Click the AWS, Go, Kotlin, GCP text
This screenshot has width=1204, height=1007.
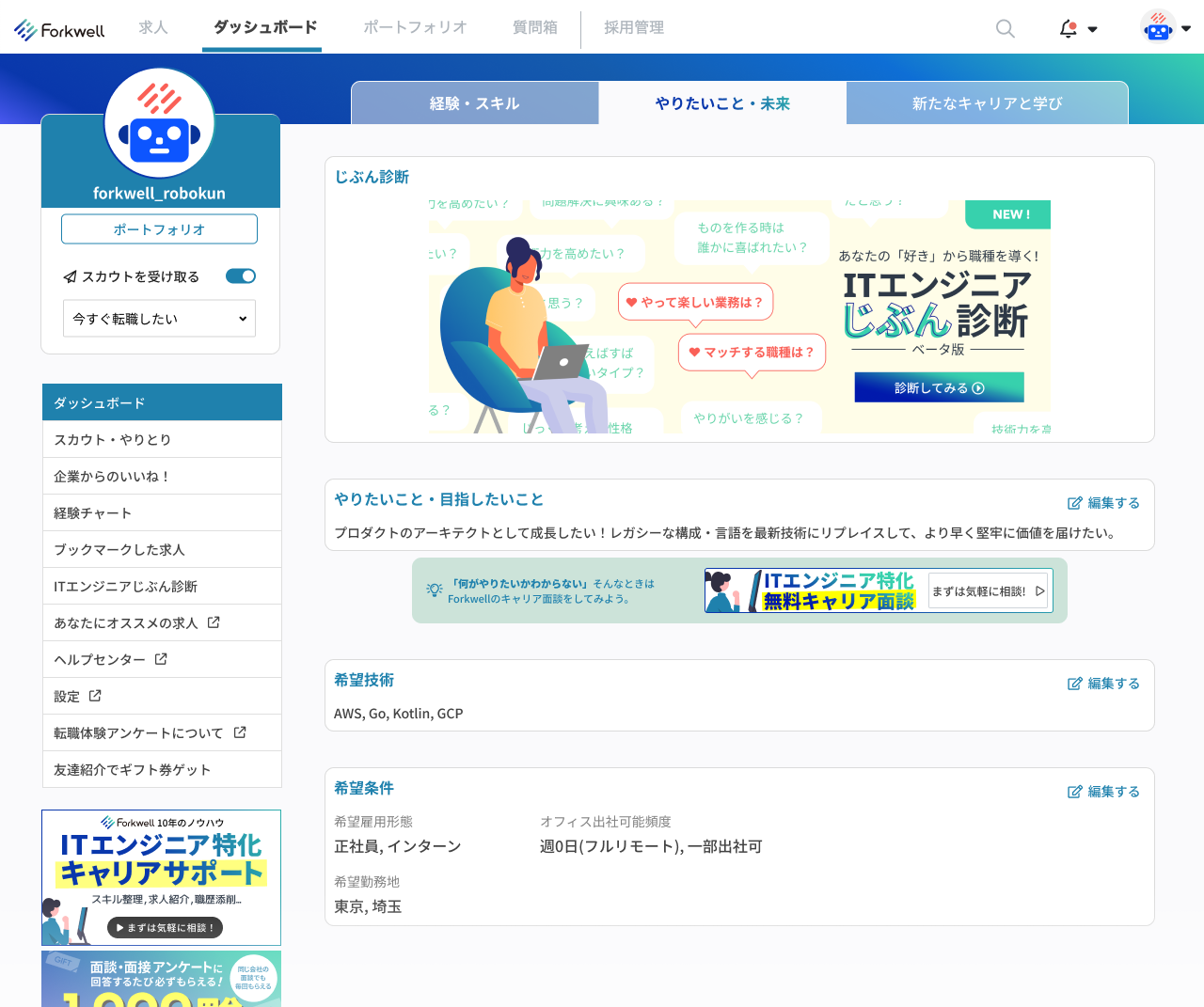(399, 714)
